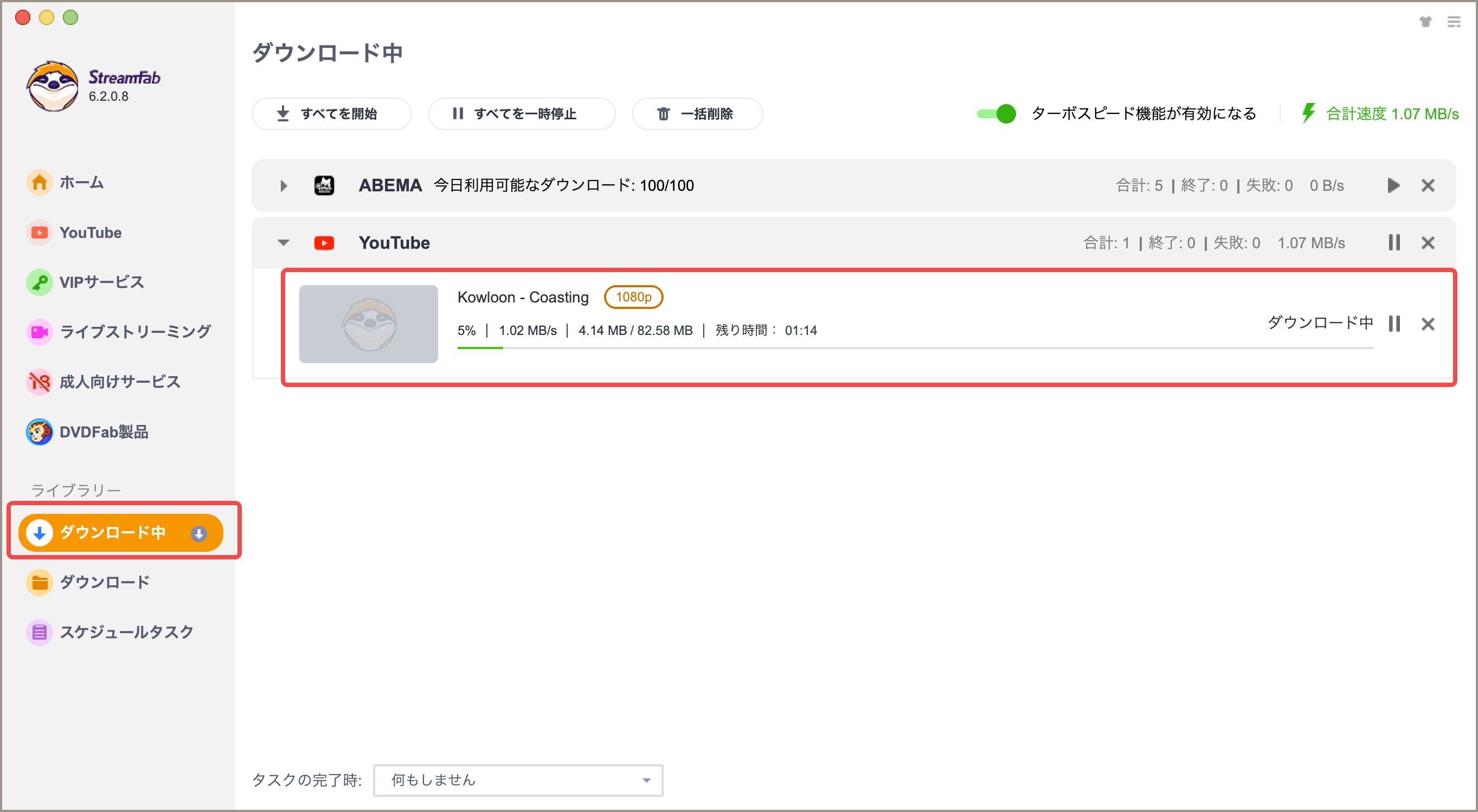Click 一括削除 button
This screenshot has height=812, width=1478.
[x=697, y=113]
